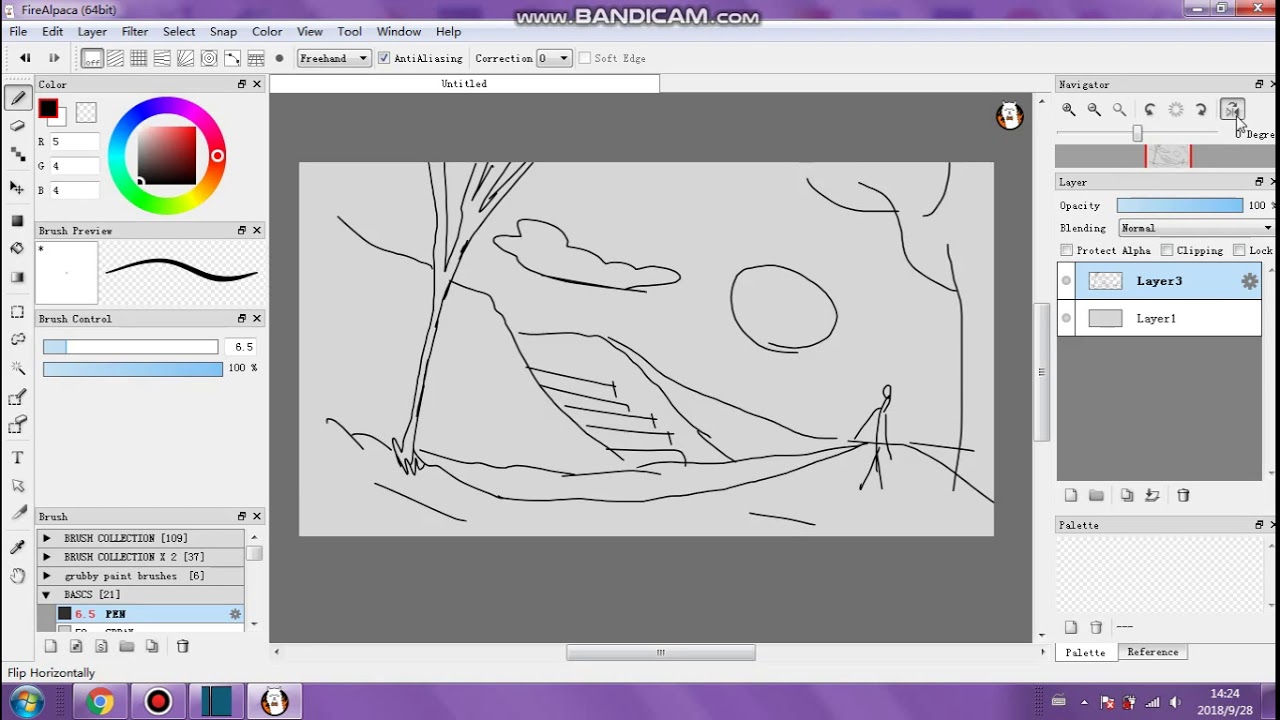Select the Operation arrow tool

(17, 485)
